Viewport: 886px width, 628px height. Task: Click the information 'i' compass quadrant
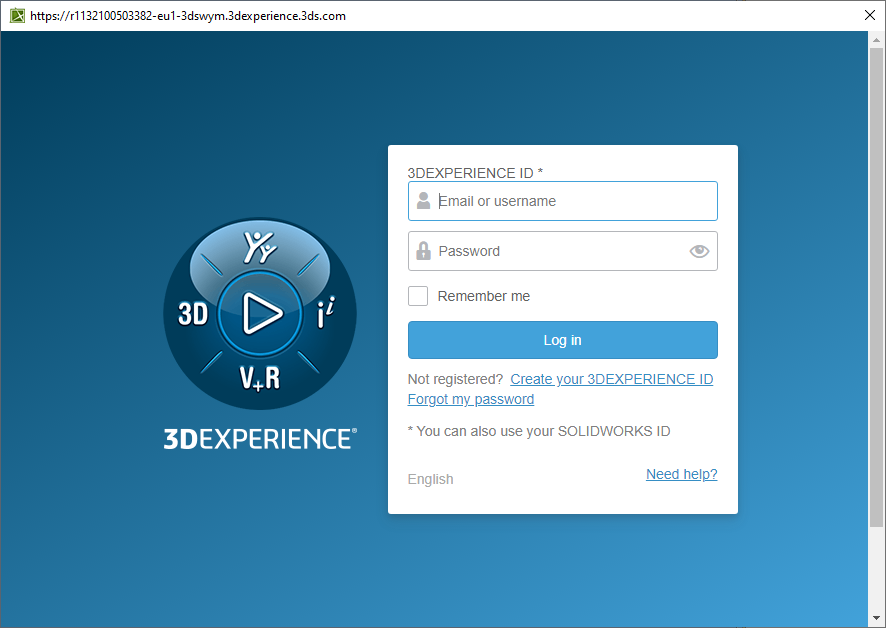(x=325, y=314)
